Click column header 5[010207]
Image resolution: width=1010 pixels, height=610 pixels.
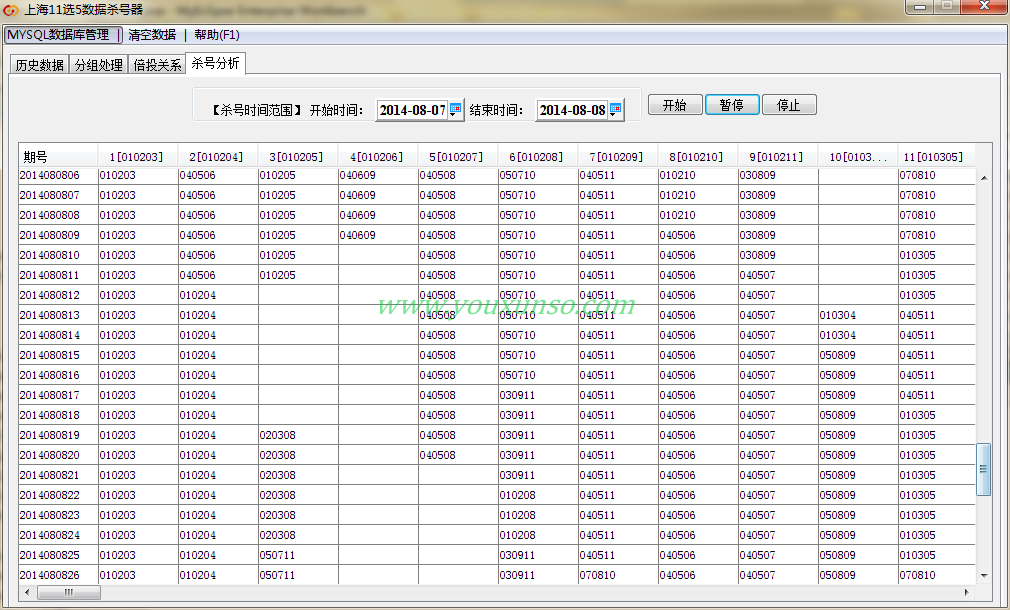(x=458, y=157)
